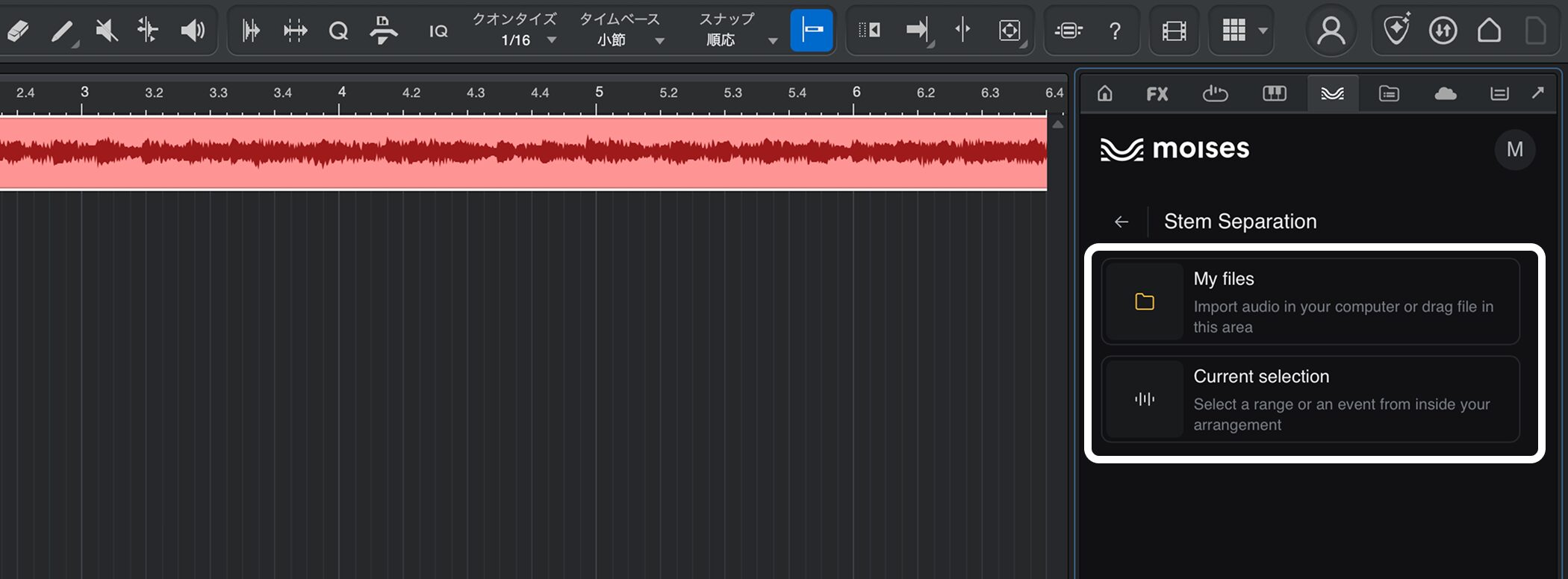Open the user account icon
Image resolution: width=1568 pixels, height=579 pixels.
[x=1331, y=31]
